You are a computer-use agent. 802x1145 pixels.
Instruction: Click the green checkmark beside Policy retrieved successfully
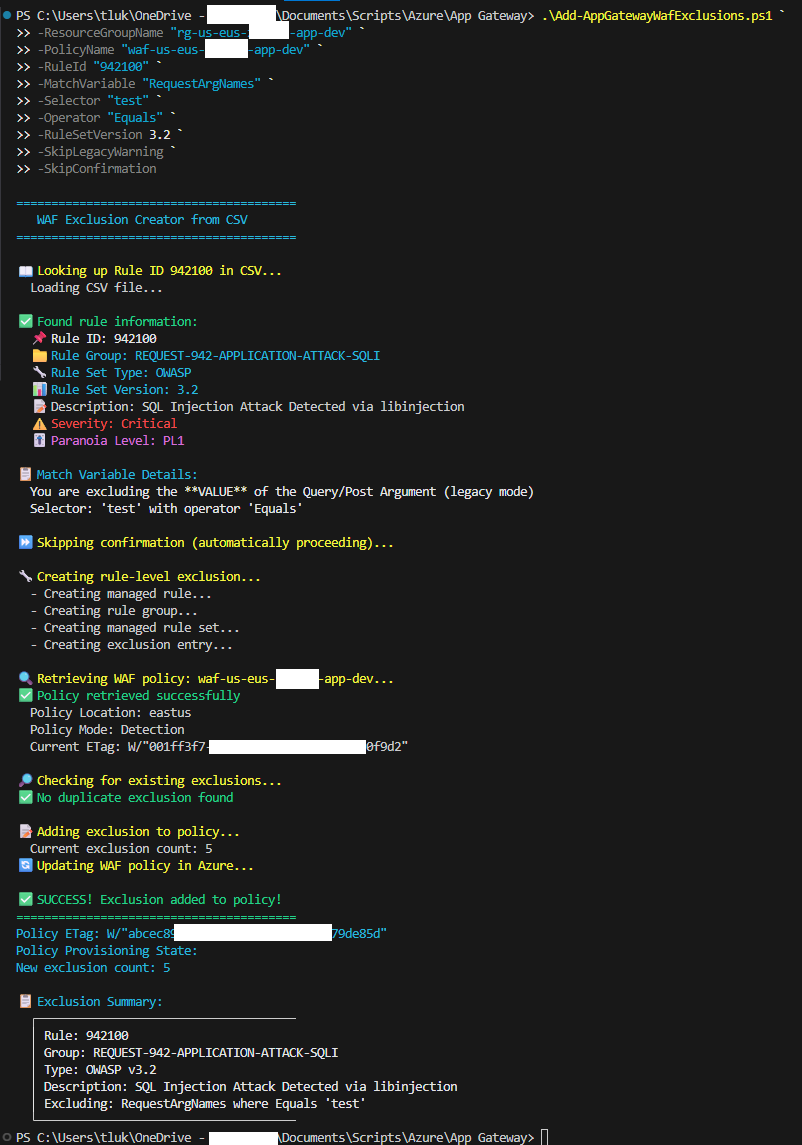(25, 696)
